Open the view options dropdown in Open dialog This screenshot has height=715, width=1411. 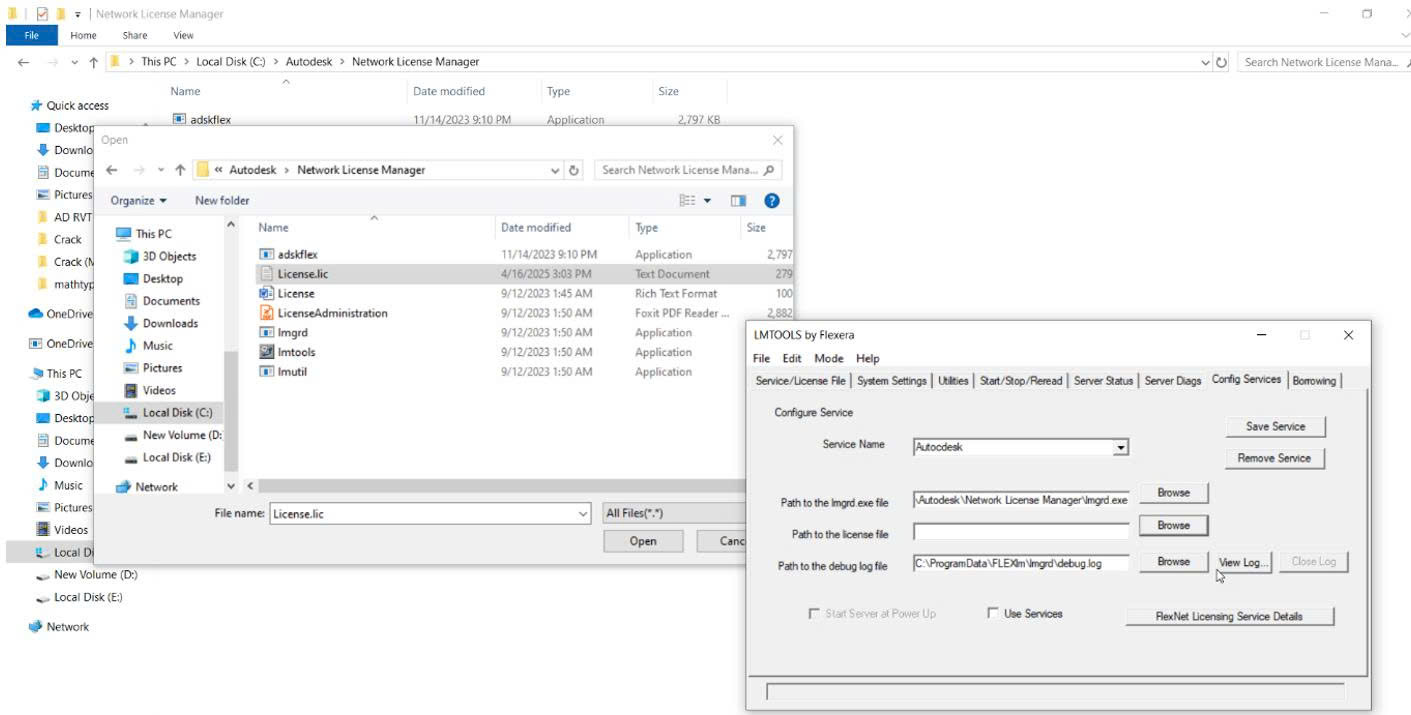(x=707, y=201)
